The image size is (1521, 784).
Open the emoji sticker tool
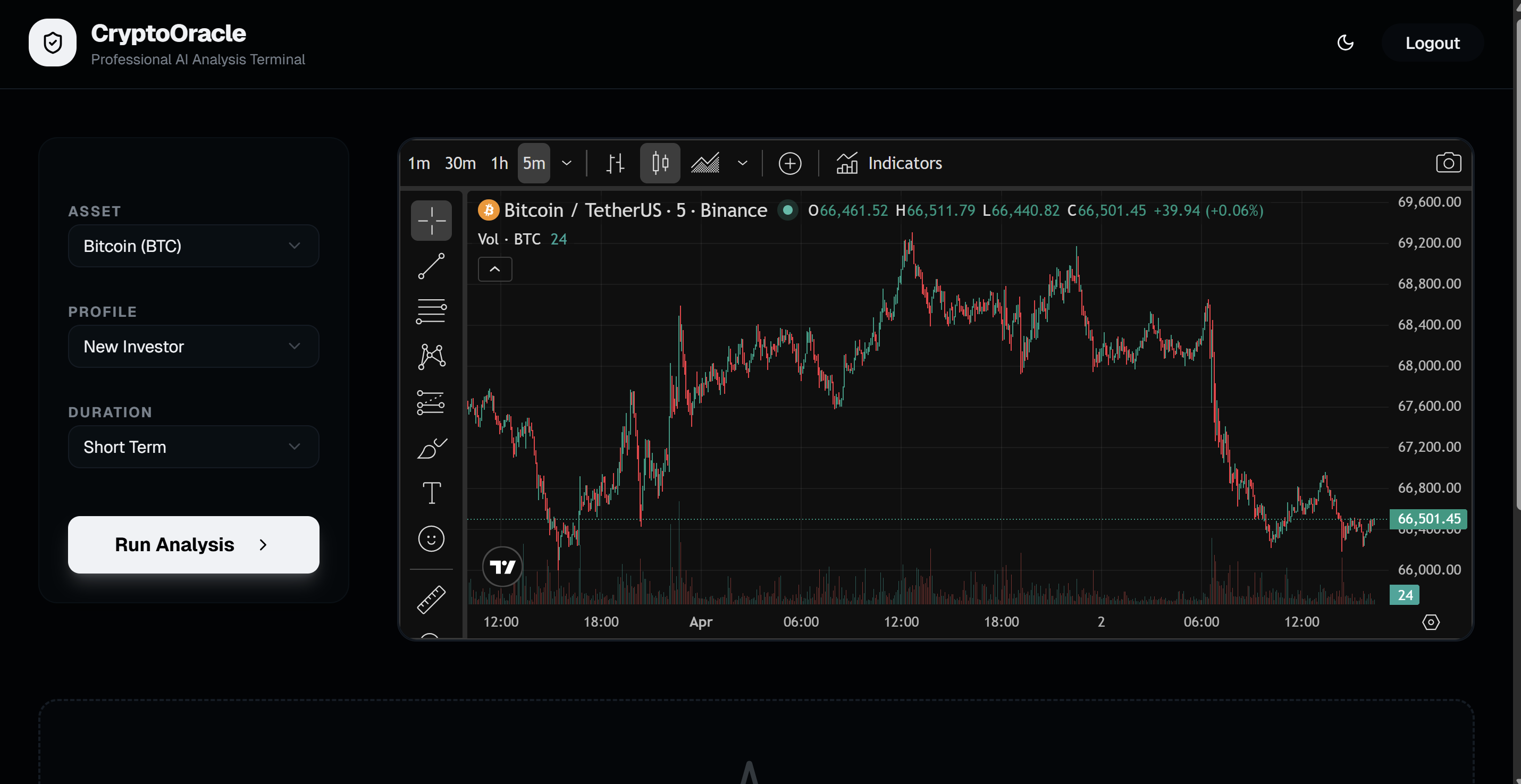[431, 538]
